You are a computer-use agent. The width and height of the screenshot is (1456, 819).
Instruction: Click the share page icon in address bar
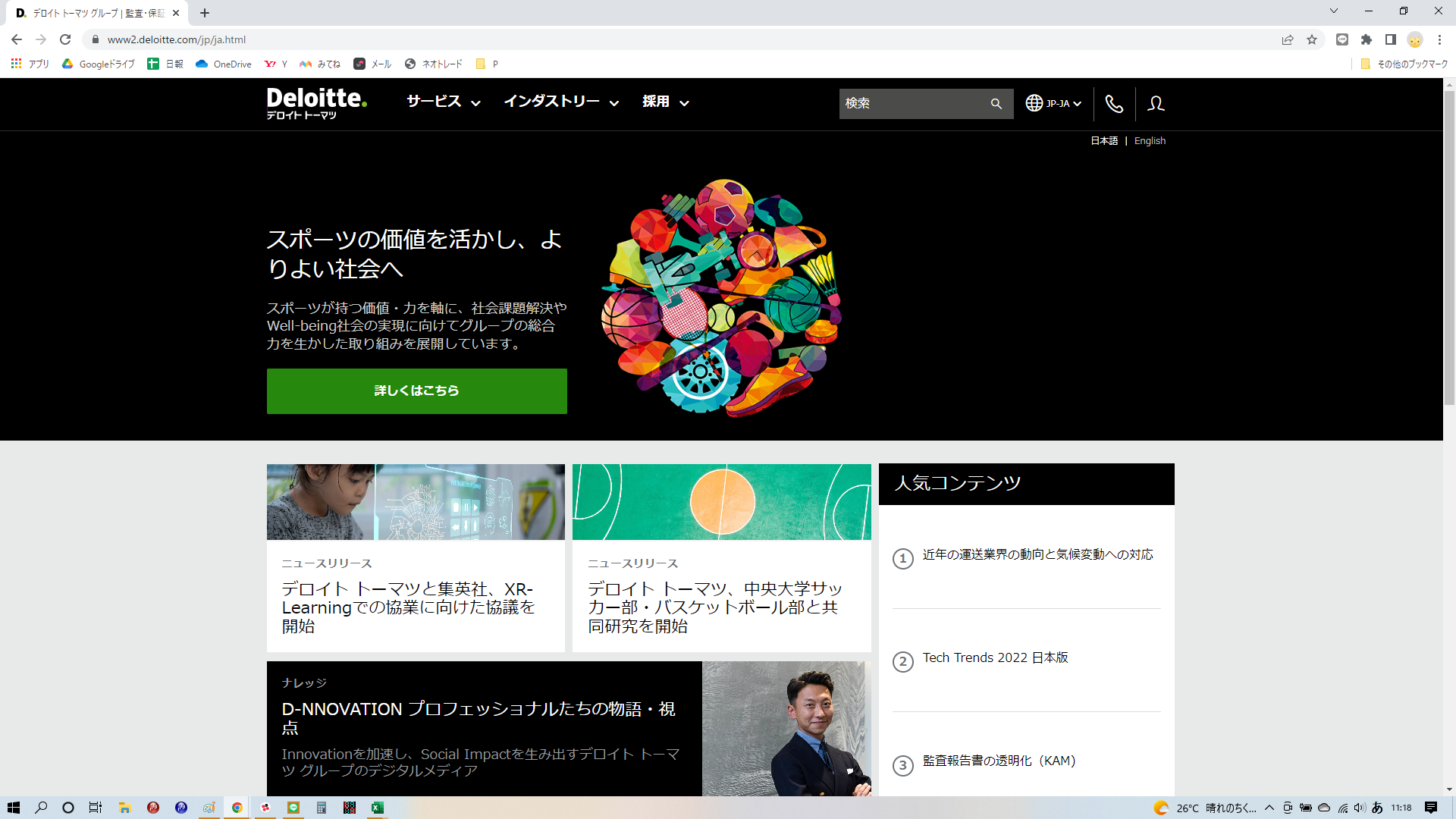(1288, 40)
